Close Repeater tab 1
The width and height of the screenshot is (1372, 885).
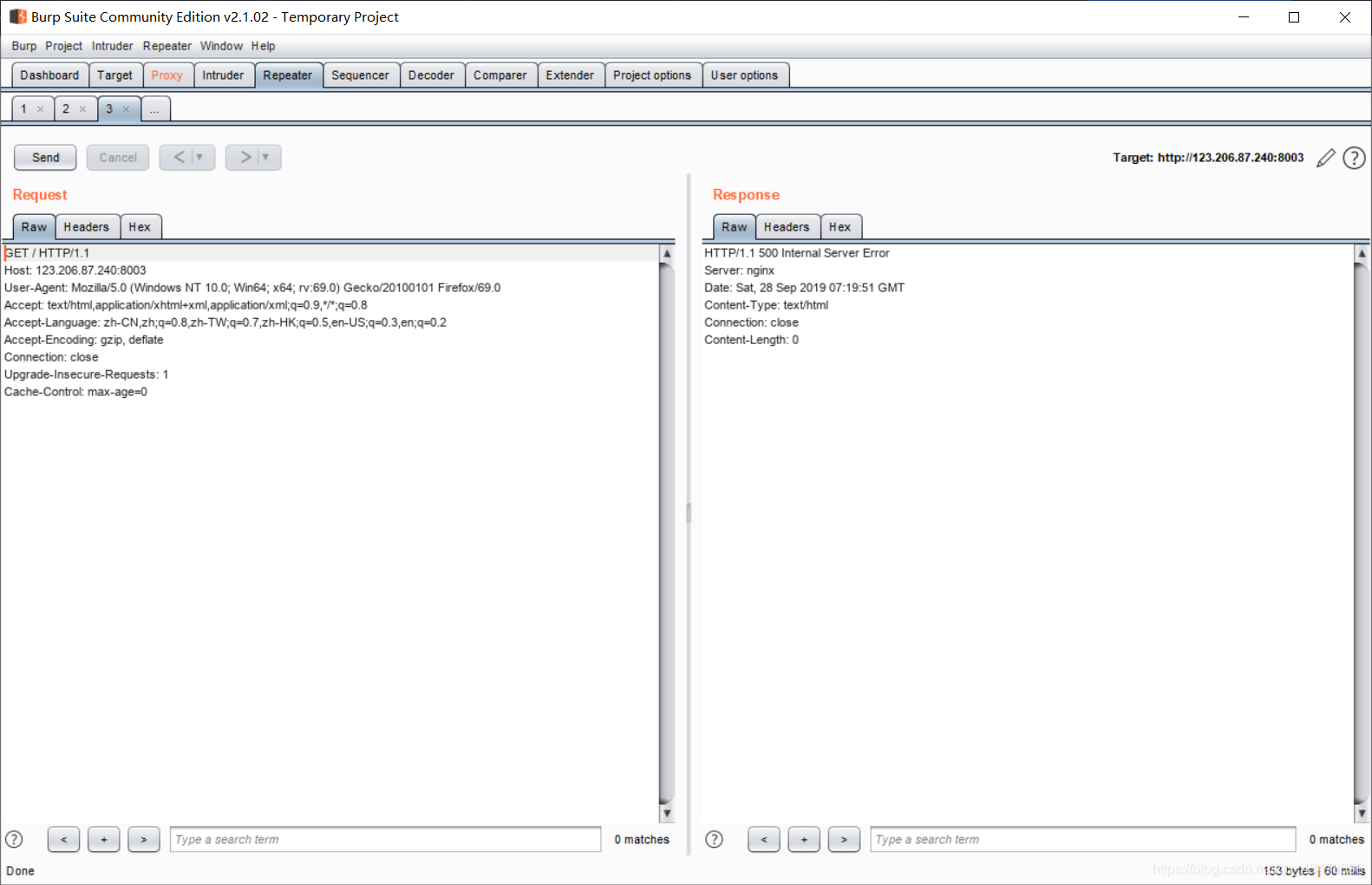click(x=40, y=109)
